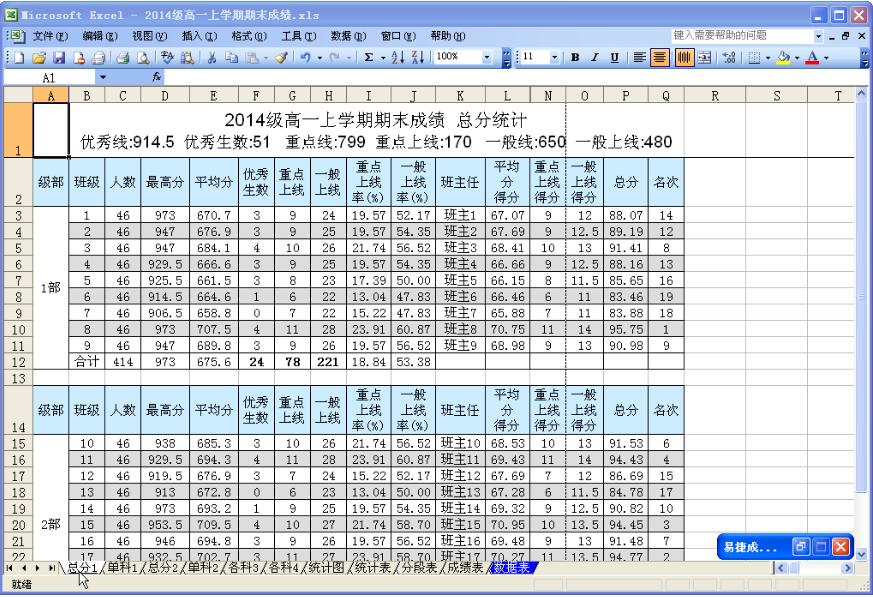This screenshot has width=873, height=597.
Task: Cut the selection with the scissors icon
Action: pyautogui.click(x=212, y=57)
